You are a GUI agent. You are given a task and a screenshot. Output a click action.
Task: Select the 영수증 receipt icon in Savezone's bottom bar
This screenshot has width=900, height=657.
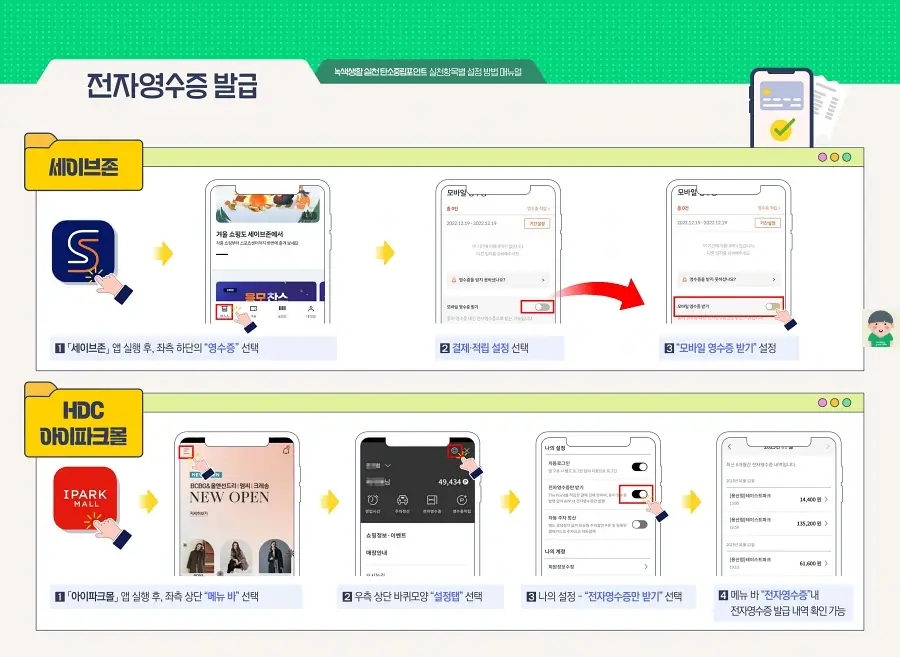(224, 311)
